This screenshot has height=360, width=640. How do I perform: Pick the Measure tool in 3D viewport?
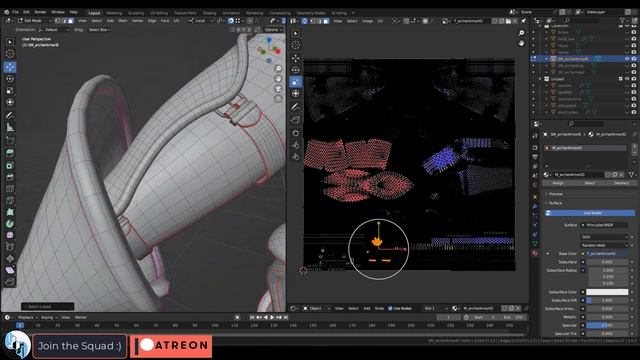pos(10,128)
